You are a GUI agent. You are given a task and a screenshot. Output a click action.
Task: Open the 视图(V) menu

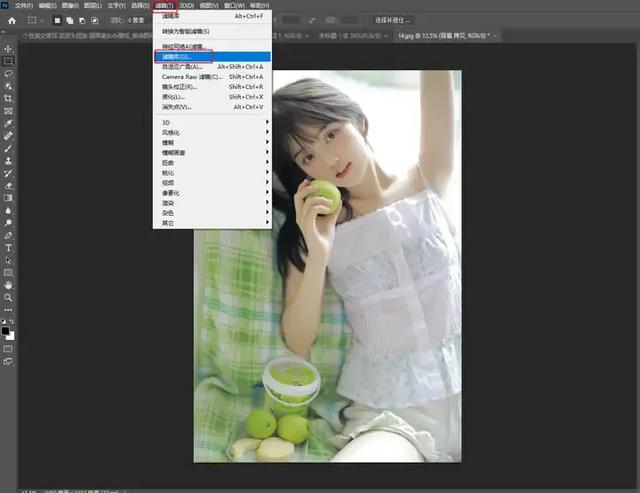coord(209,6)
